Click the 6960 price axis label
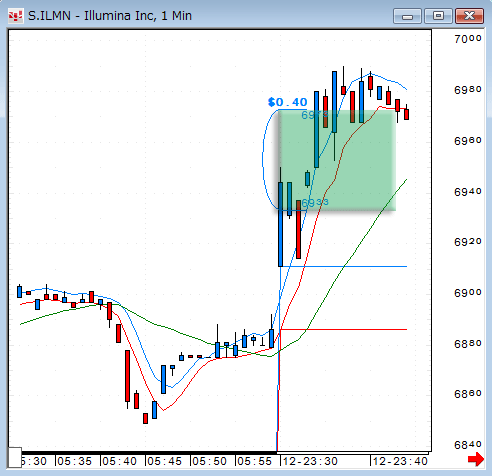Image resolution: width=492 pixels, height=476 pixels. [x=468, y=141]
